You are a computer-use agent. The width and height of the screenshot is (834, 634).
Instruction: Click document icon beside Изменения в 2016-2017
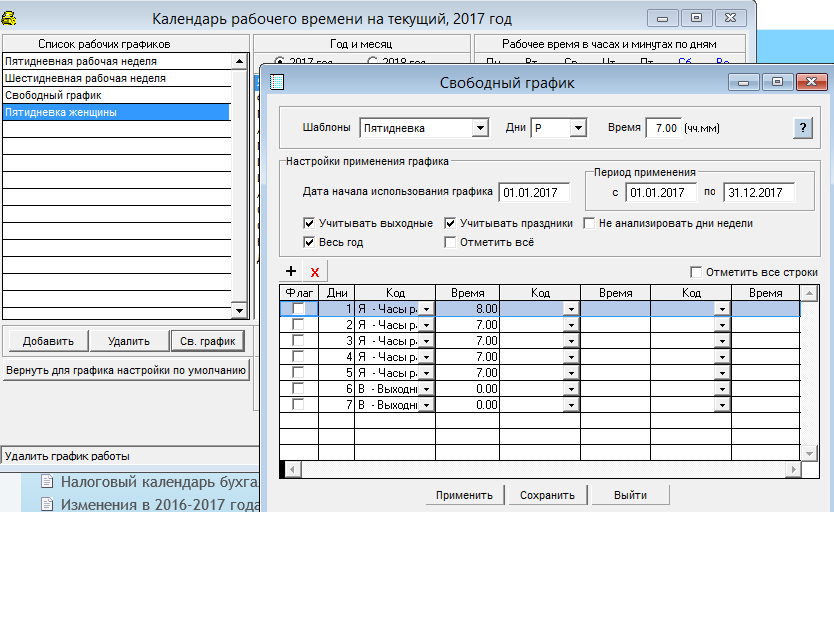[x=47, y=504]
